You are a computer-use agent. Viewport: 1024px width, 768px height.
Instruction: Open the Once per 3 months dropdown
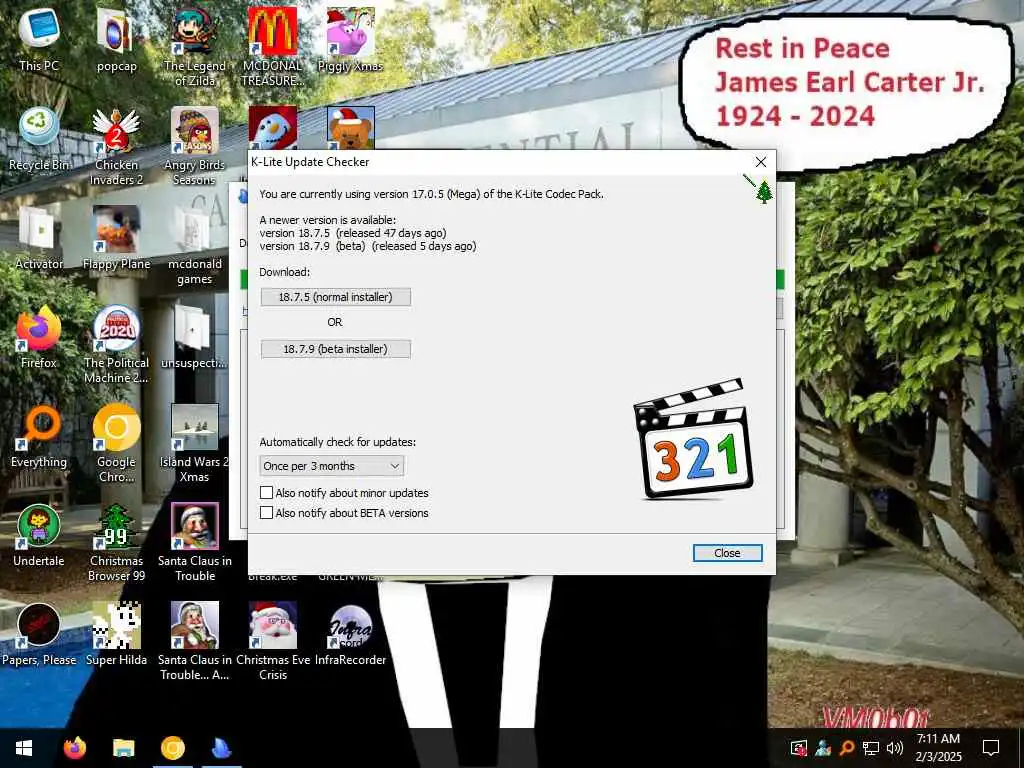click(332, 466)
